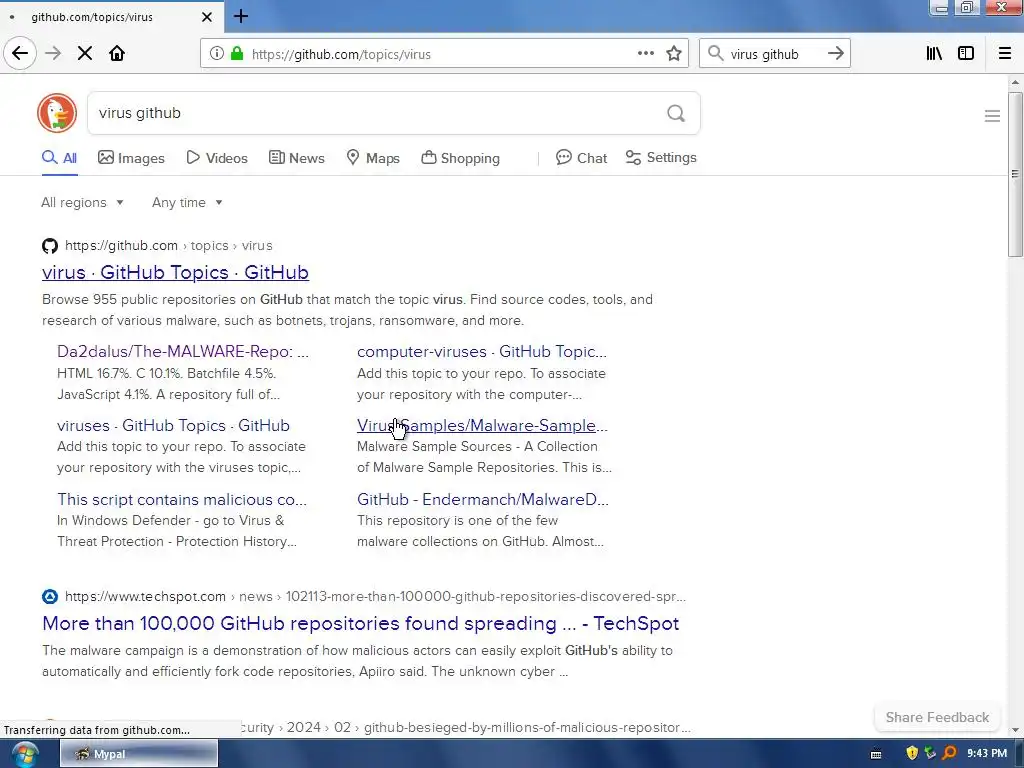This screenshot has height=768, width=1024.
Task: Switch to the Maps tab
Action: point(373,158)
